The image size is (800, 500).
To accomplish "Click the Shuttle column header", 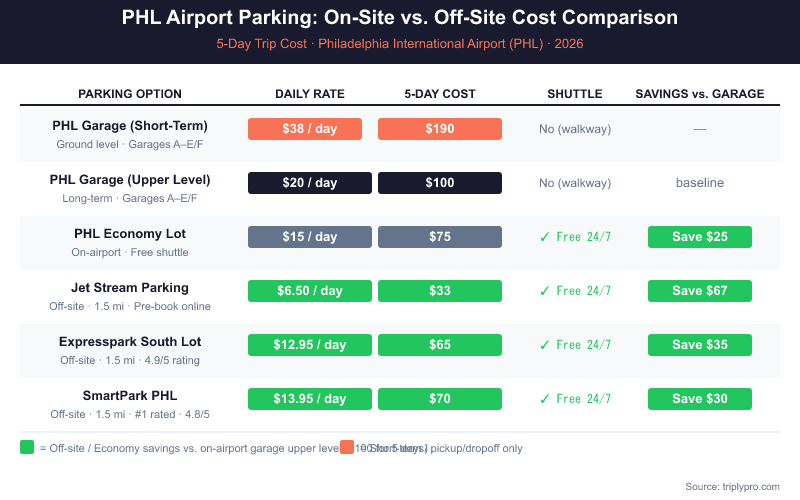I will pyautogui.click(x=575, y=94).
